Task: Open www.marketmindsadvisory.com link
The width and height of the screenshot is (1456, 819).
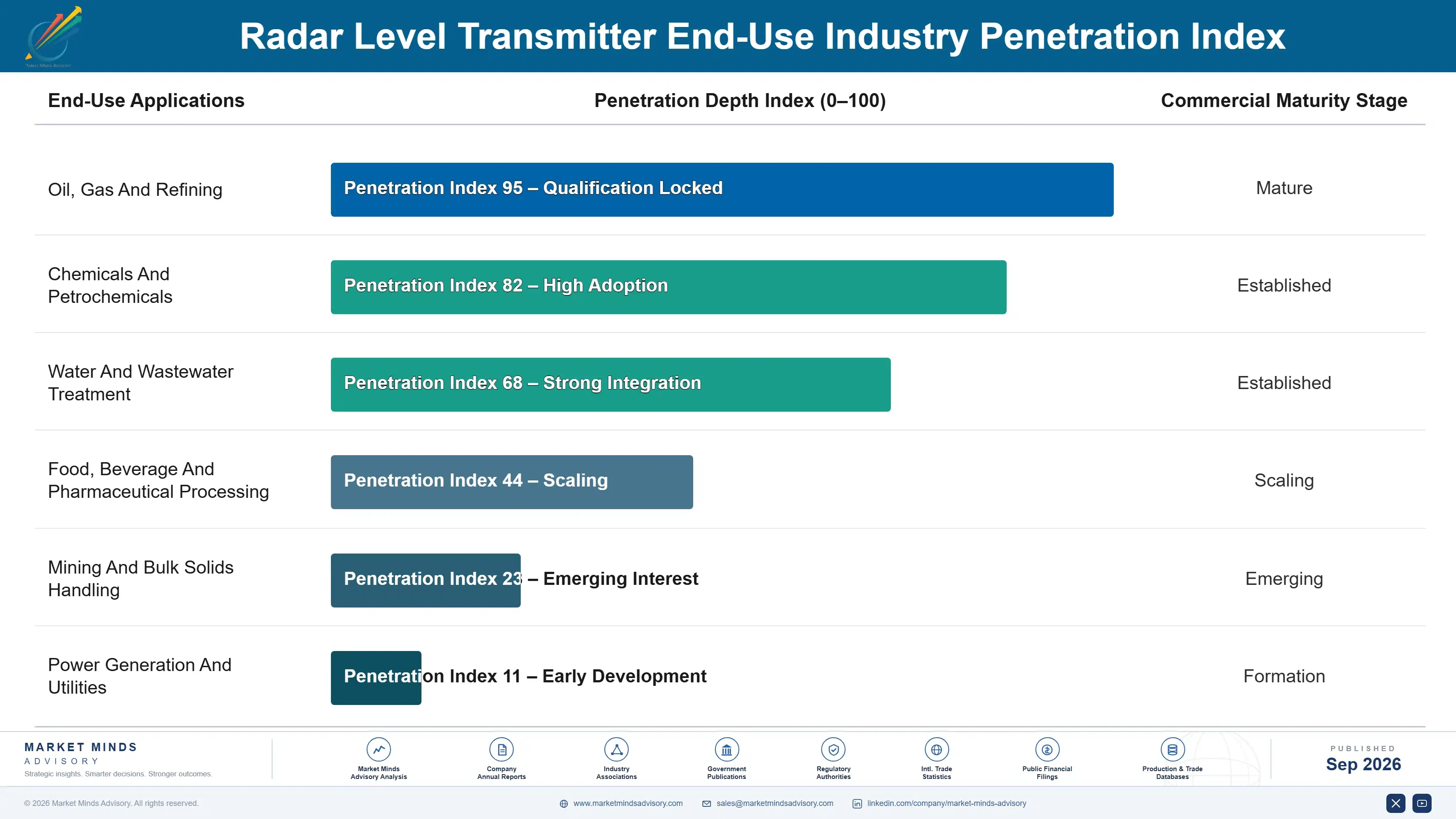Action: [x=628, y=803]
